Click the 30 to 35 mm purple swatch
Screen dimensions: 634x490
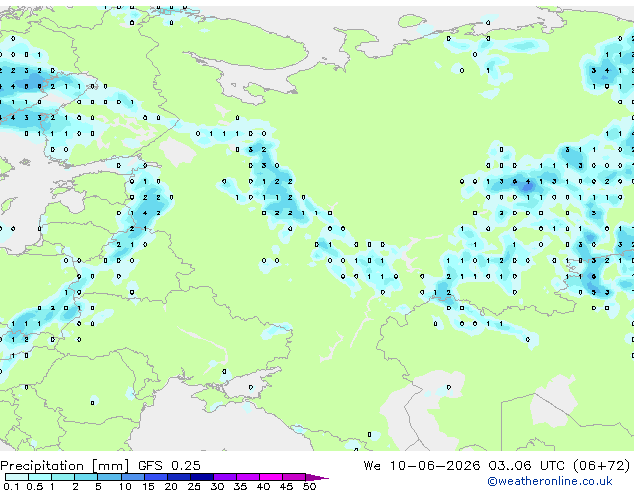click(x=225, y=477)
